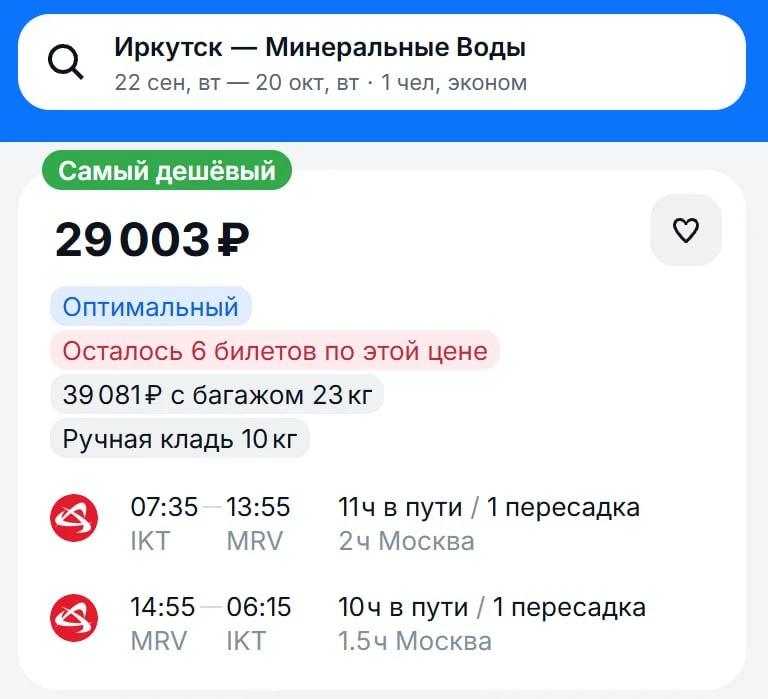Click the 2ч Москва layover info

click(407, 541)
